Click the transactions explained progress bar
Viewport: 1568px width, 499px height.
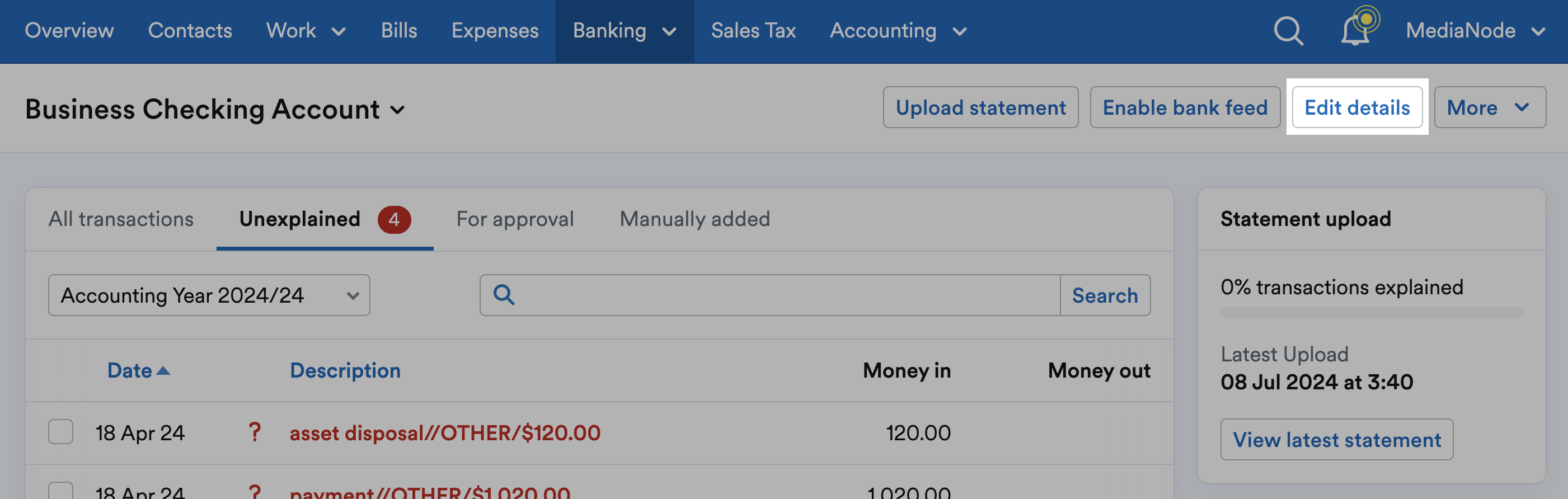pos(1372,312)
